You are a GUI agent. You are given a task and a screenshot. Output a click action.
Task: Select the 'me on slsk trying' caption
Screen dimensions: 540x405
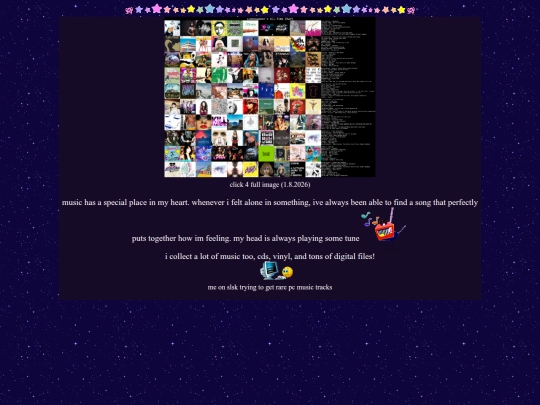pos(270,287)
